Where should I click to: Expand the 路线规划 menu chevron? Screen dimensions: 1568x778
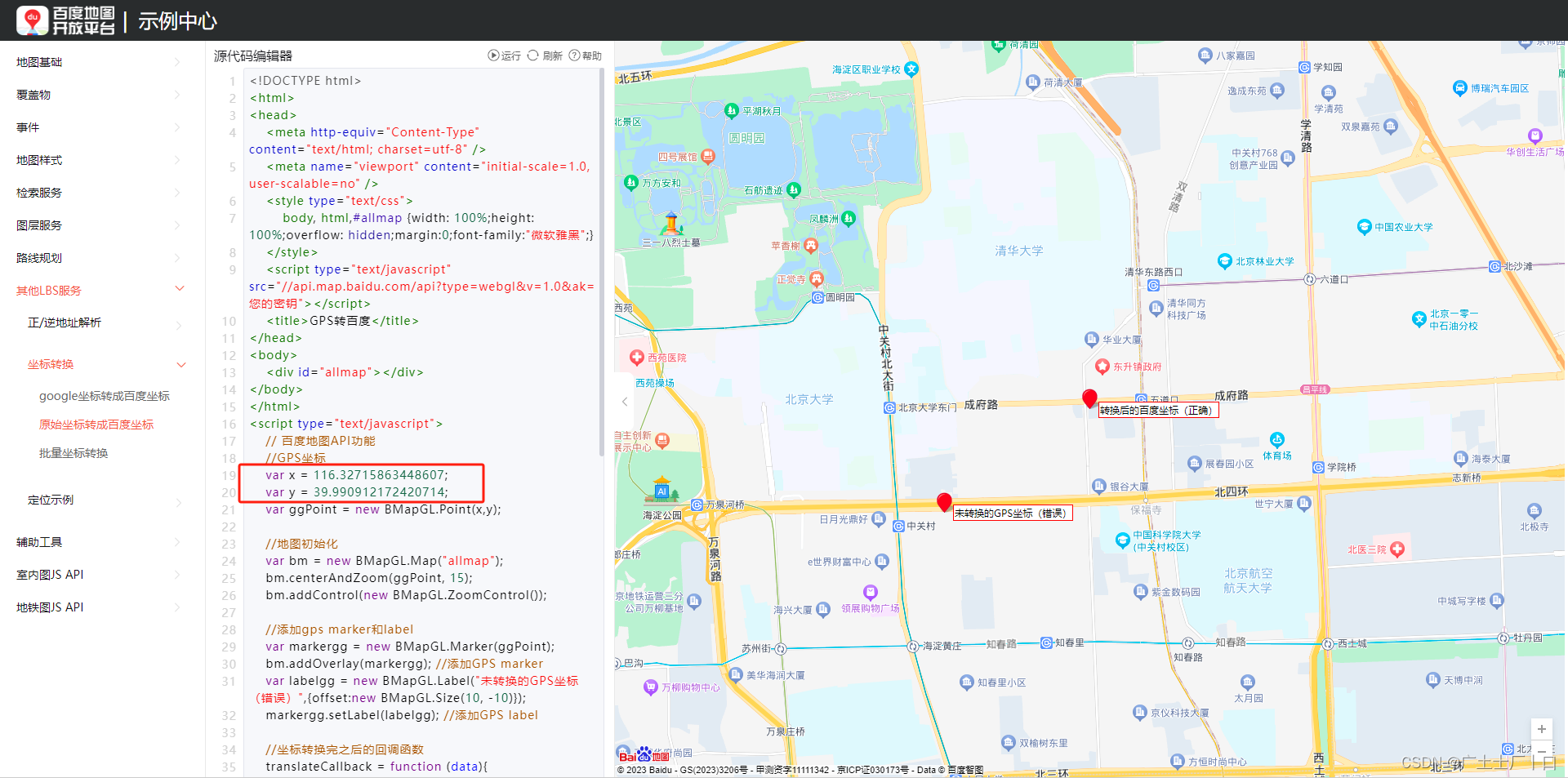[x=177, y=258]
